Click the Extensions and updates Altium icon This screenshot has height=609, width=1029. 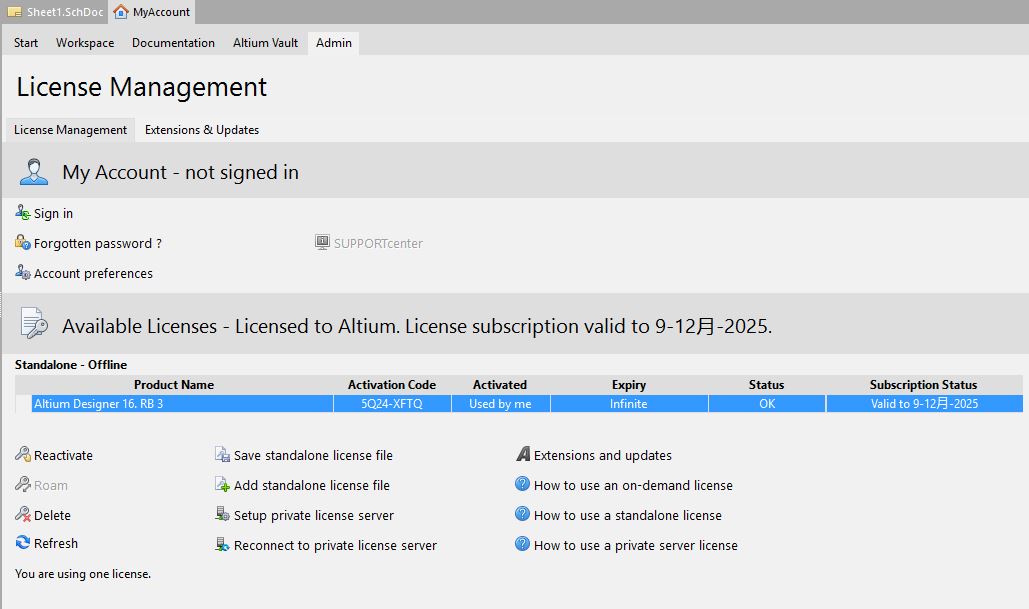click(523, 453)
